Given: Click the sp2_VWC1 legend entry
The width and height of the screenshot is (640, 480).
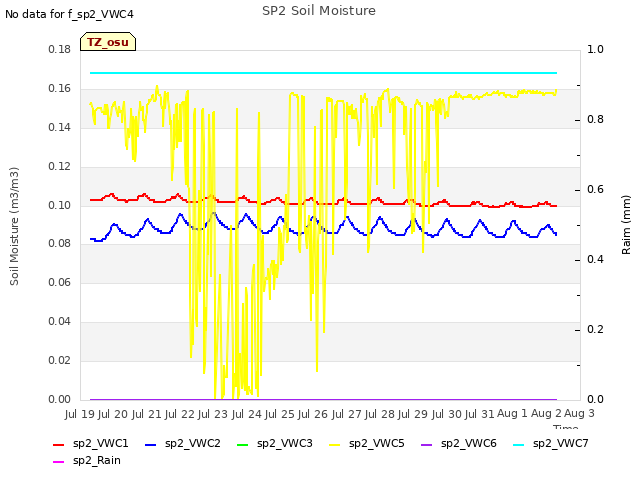Looking at the screenshot, I should [x=91, y=443].
